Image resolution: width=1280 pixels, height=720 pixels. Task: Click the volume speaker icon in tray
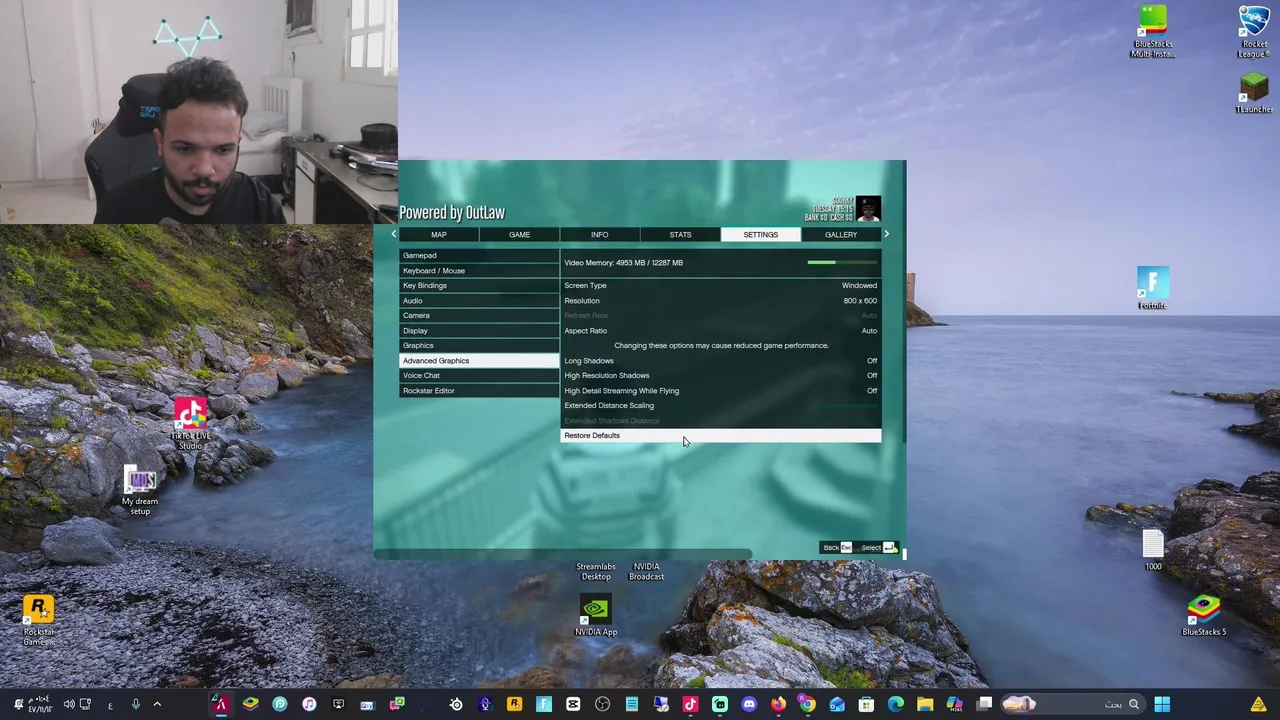pos(69,704)
